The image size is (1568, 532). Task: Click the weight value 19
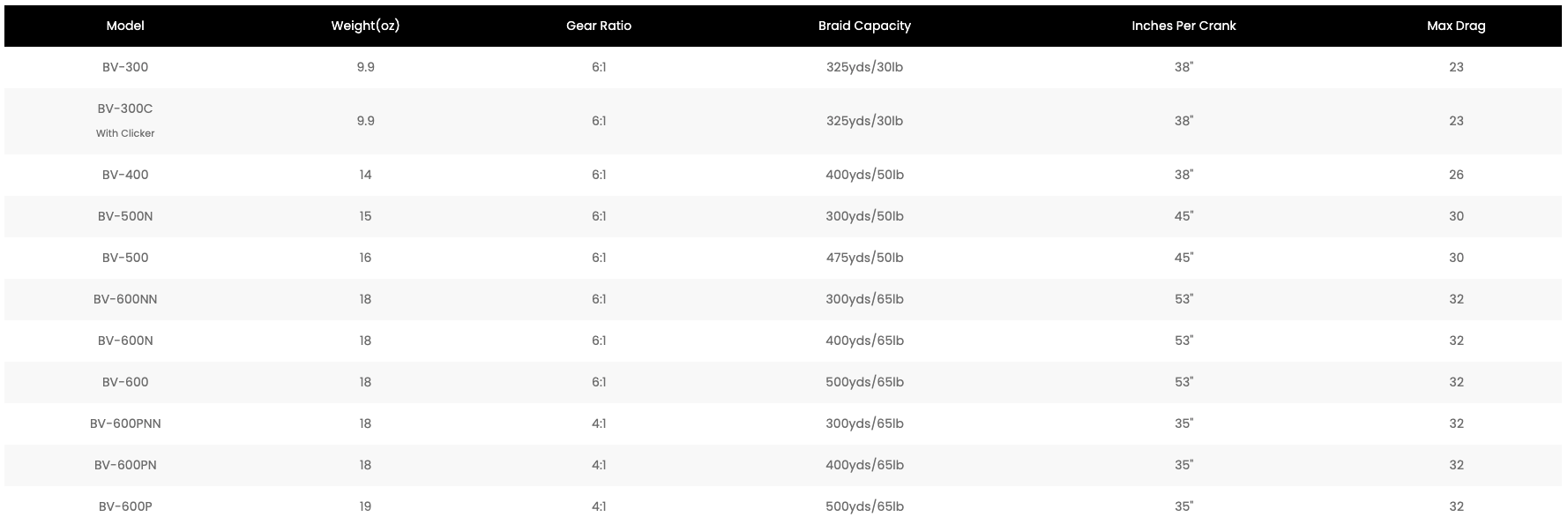365,506
